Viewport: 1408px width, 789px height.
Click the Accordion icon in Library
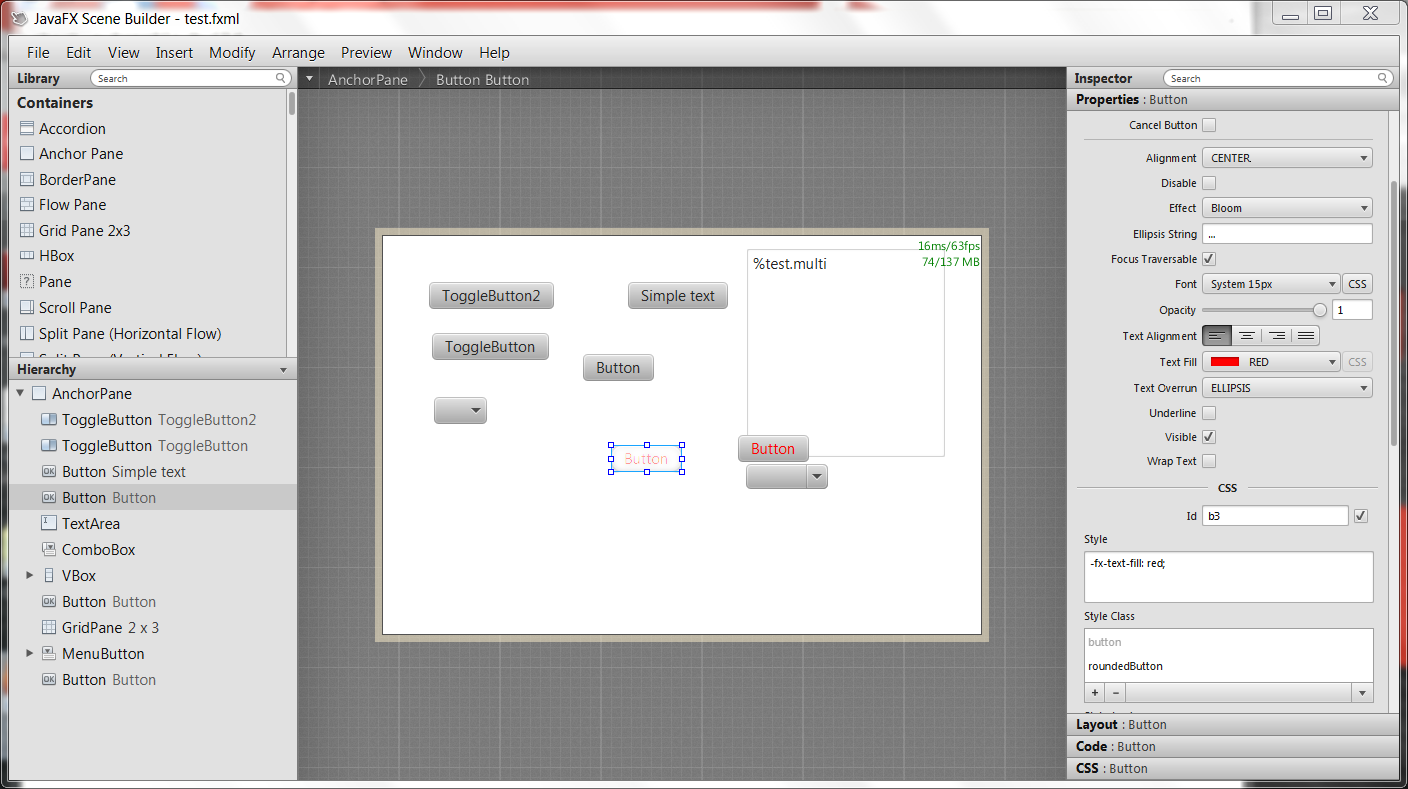27,128
